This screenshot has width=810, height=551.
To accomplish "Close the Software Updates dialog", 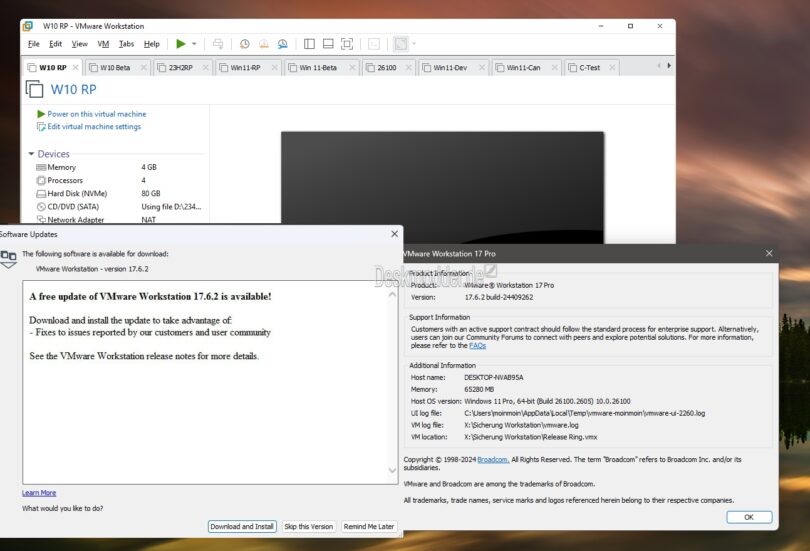I will coord(395,234).
